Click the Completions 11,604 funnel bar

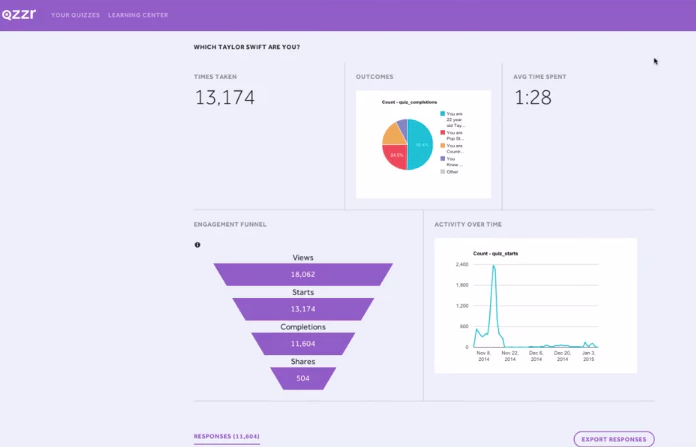tap(303, 344)
